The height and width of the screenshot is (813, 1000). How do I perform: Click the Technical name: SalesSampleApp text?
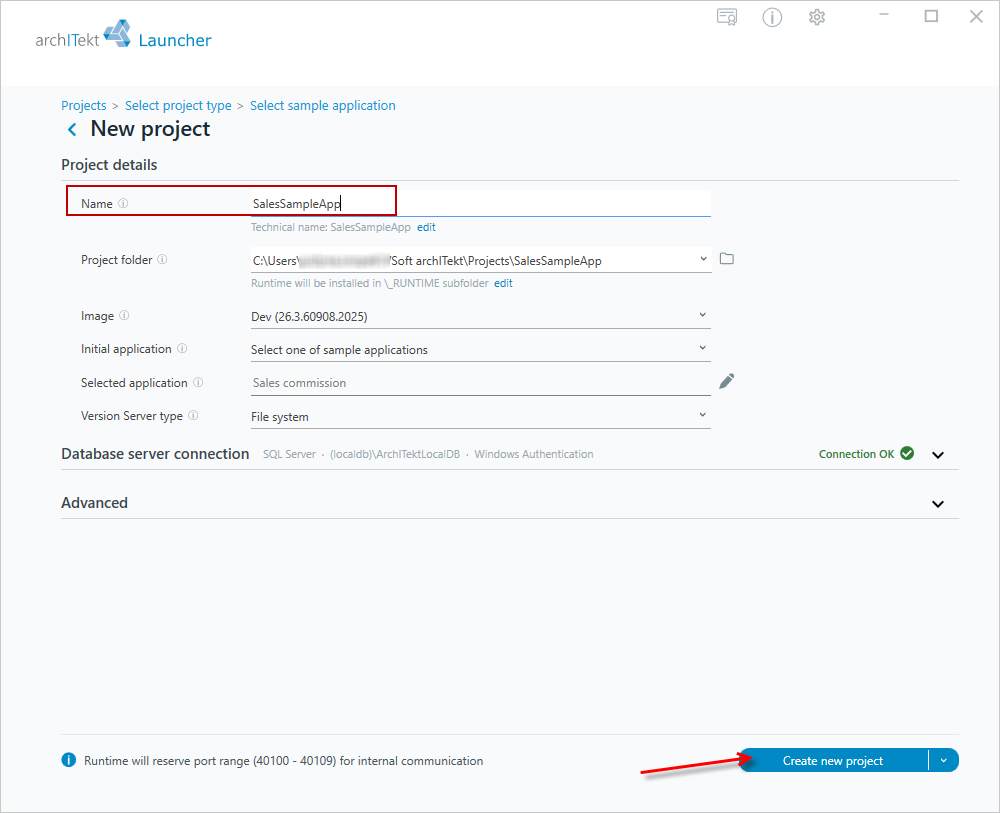coord(331,227)
